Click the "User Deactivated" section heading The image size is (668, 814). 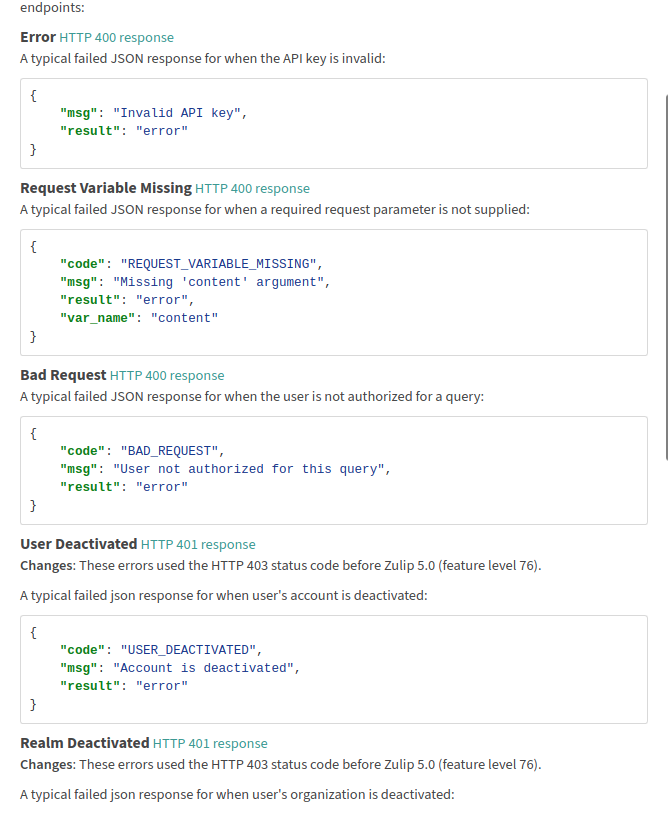point(79,544)
